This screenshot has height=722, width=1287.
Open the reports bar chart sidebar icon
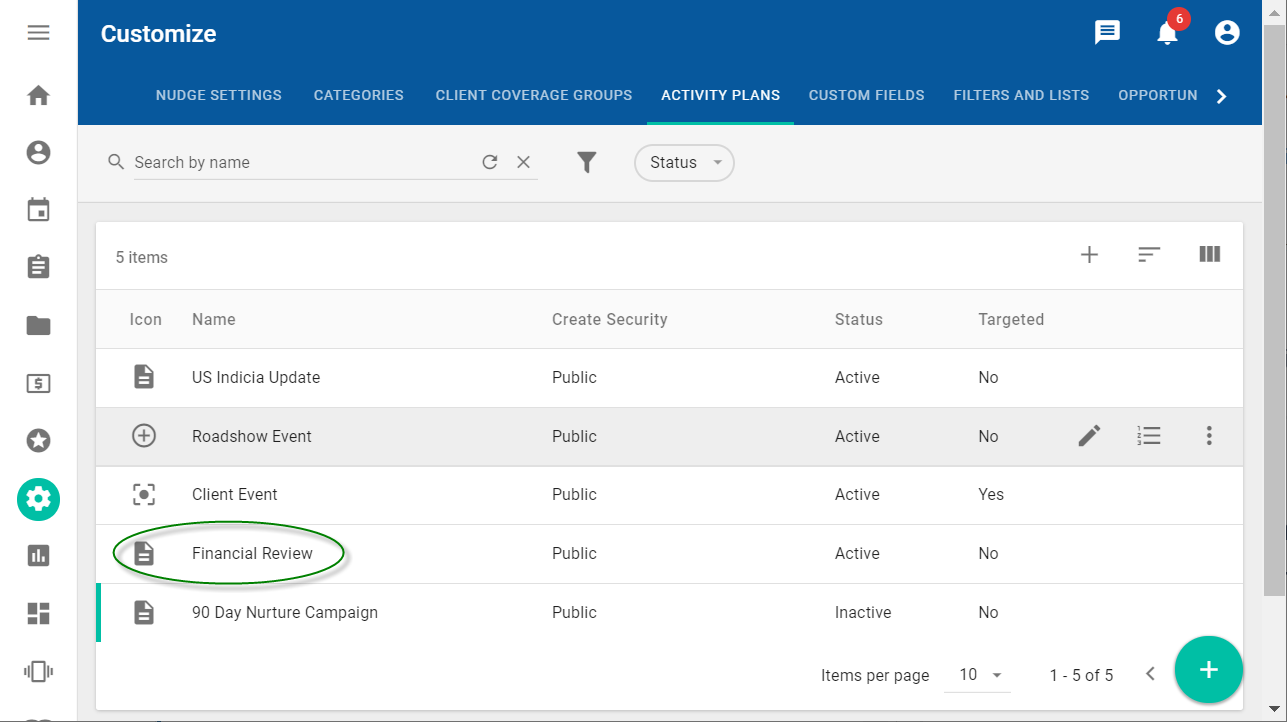(38, 556)
